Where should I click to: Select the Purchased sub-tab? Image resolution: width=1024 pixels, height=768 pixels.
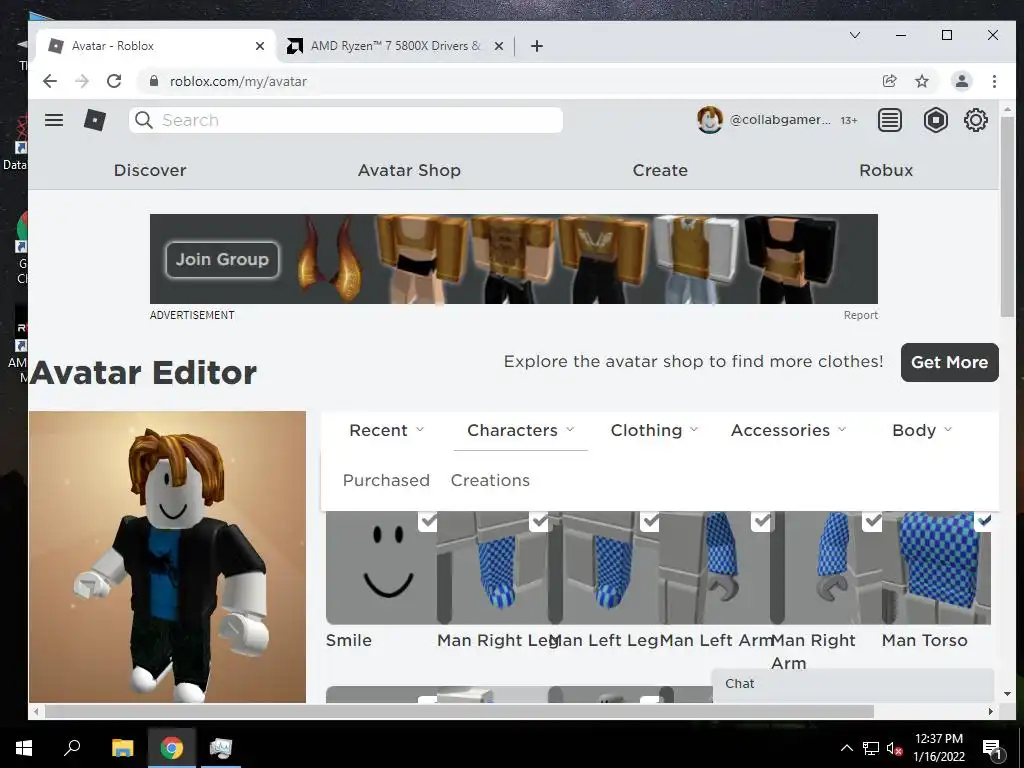click(386, 480)
